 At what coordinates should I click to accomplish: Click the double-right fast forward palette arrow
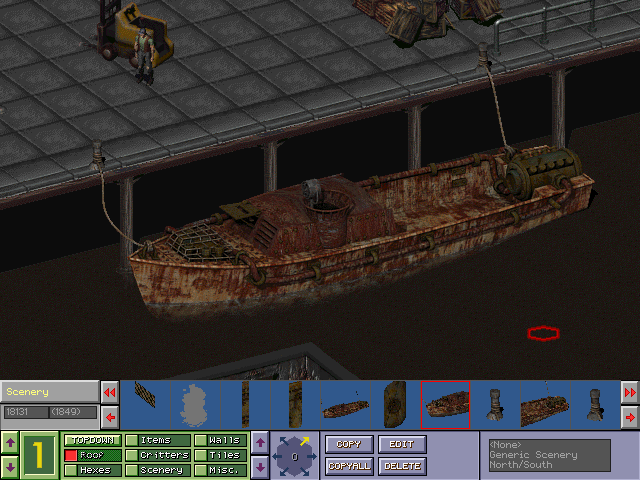[630, 392]
